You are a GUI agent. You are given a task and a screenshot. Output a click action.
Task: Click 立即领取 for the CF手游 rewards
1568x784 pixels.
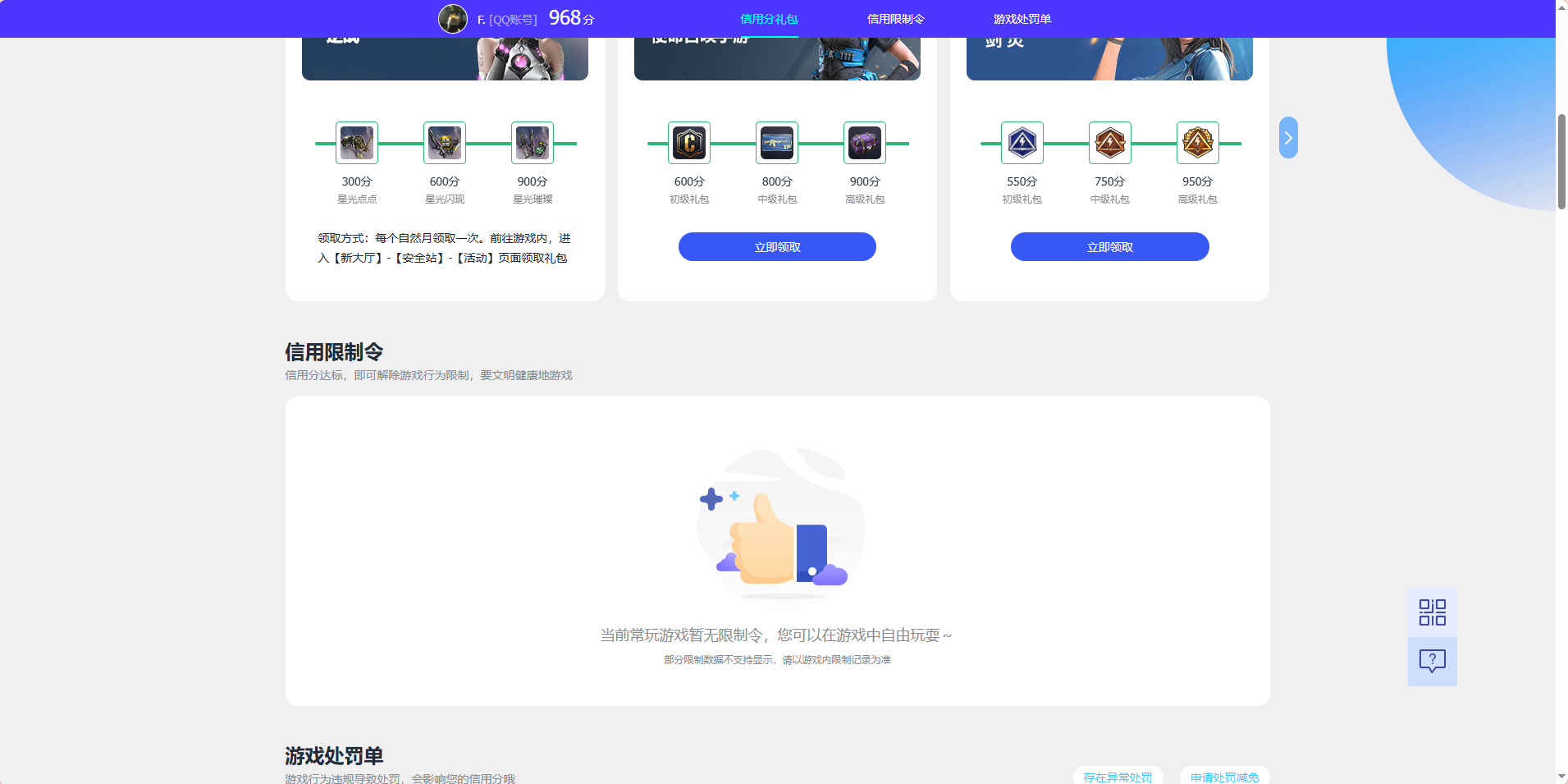[x=776, y=246]
